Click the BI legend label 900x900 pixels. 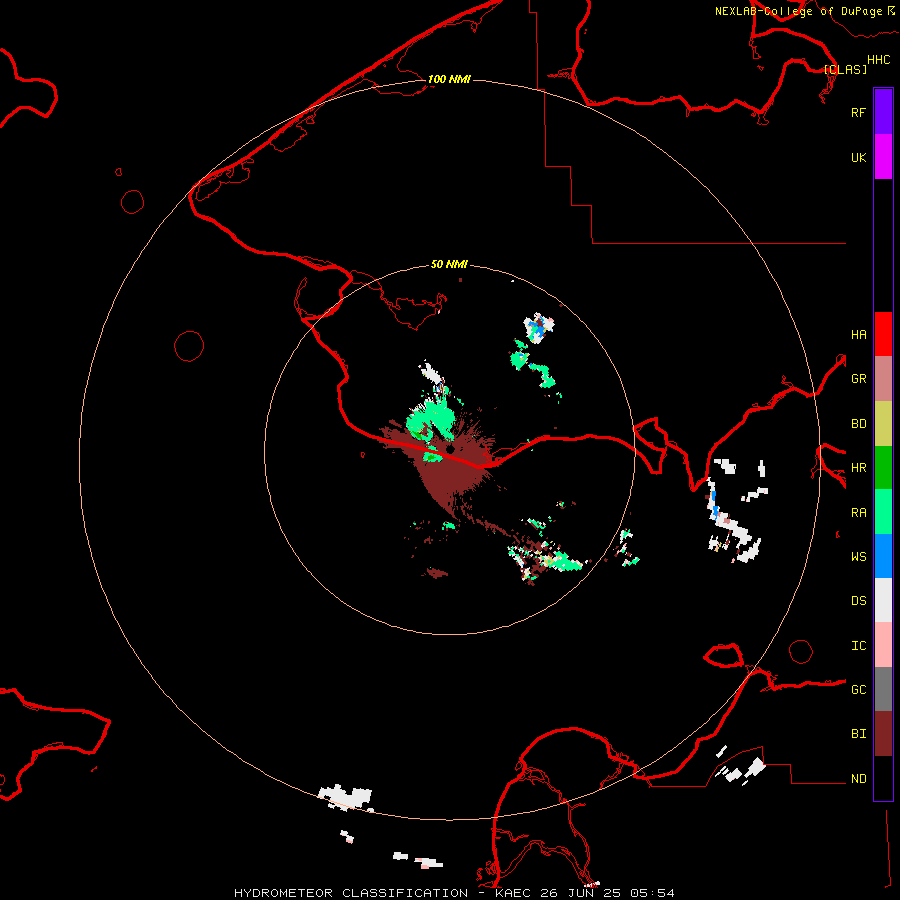pos(858,734)
